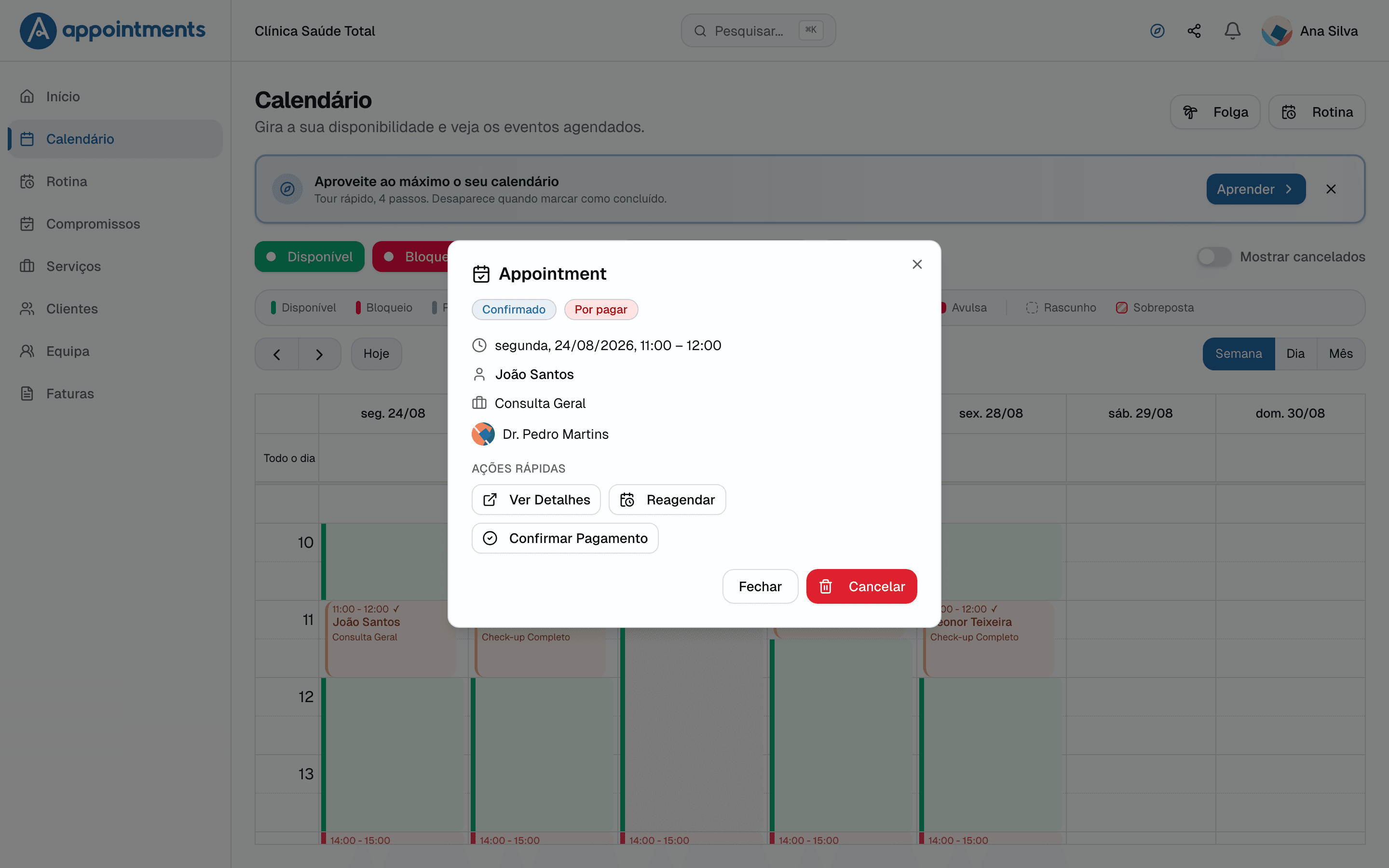This screenshot has height=868, width=1389.
Task: Click the palm tree icon in Folga
Action: point(1190,112)
